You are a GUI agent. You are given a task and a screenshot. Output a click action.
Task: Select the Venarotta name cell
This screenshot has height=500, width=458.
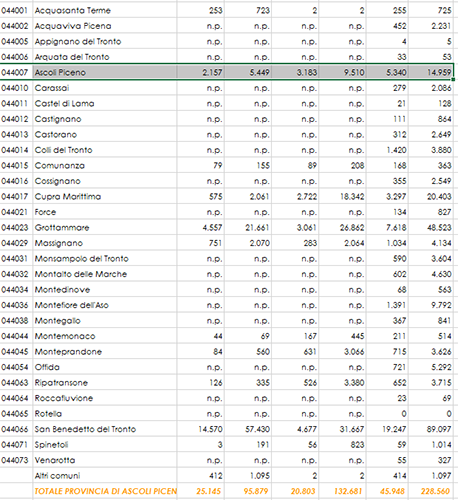pyautogui.click(x=105, y=460)
